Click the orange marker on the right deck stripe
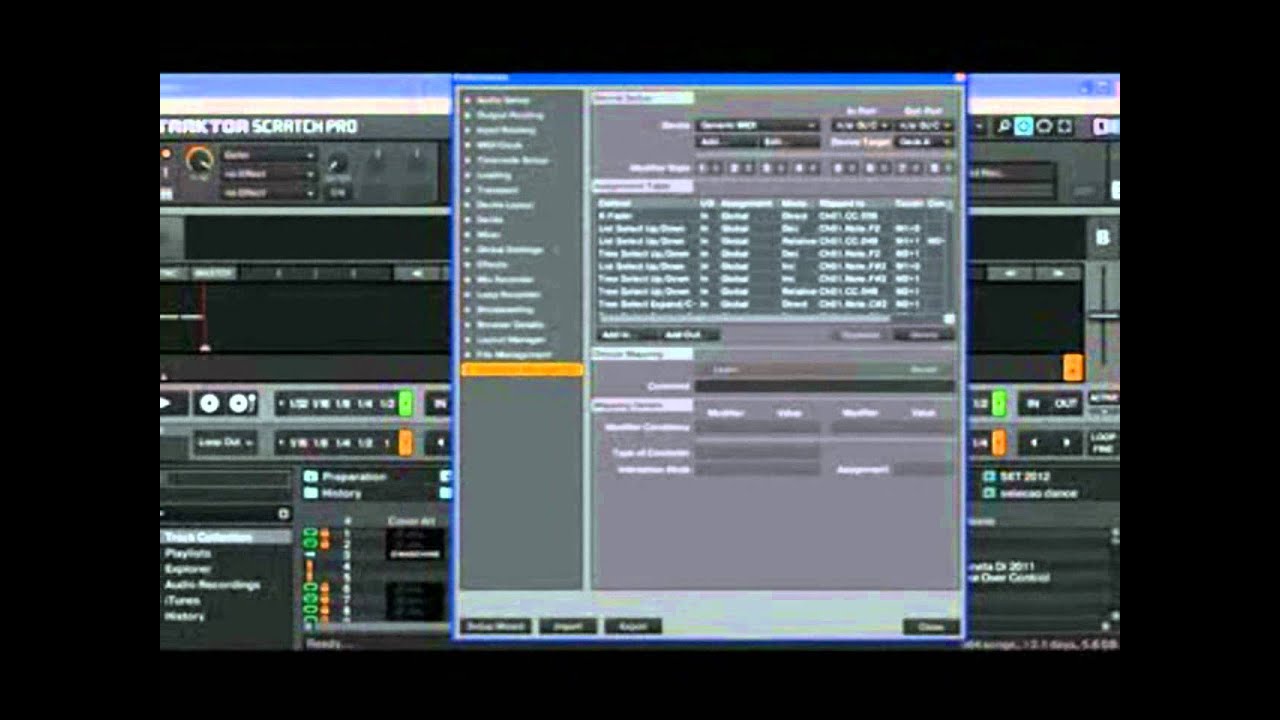1280x720 pixels. point(1072,367)
